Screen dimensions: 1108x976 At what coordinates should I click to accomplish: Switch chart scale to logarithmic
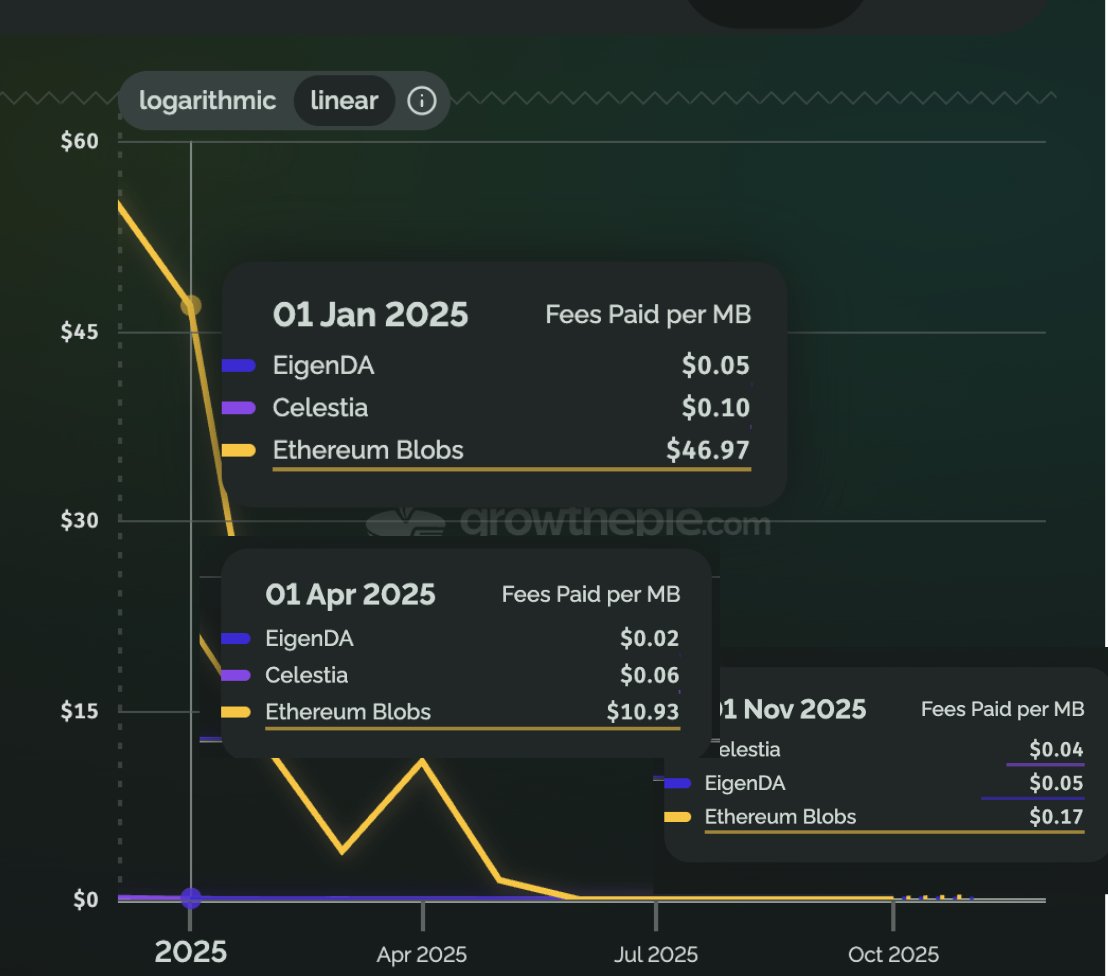coord(207,100)
